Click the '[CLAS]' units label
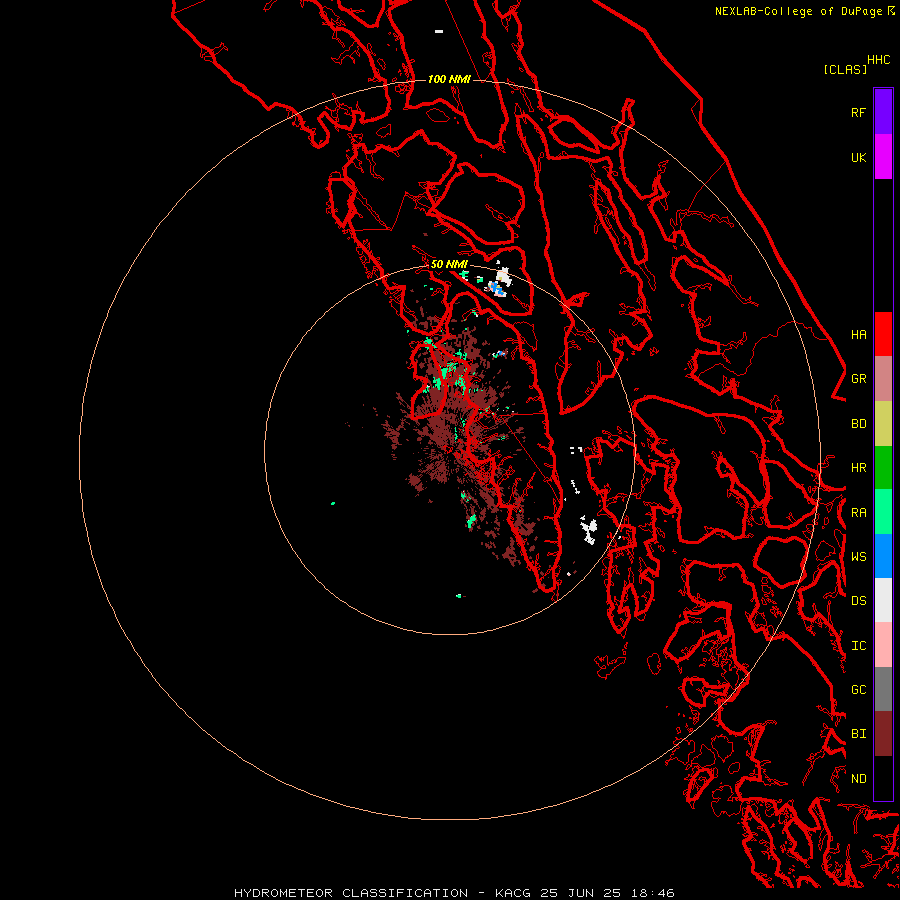 pyautogui.click(x=845, y=70)
